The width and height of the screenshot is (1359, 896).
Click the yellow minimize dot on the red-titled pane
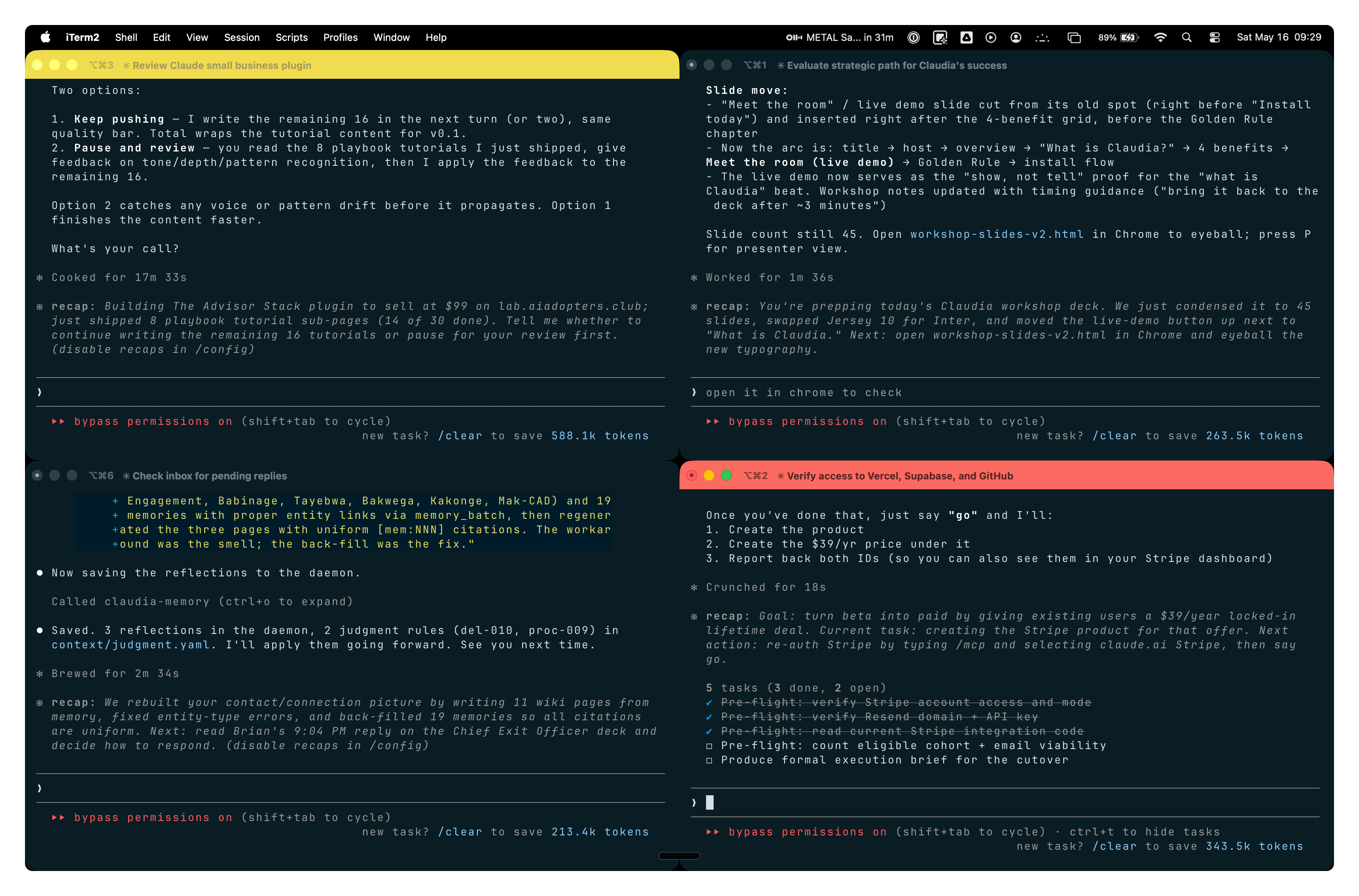point(709,475)
